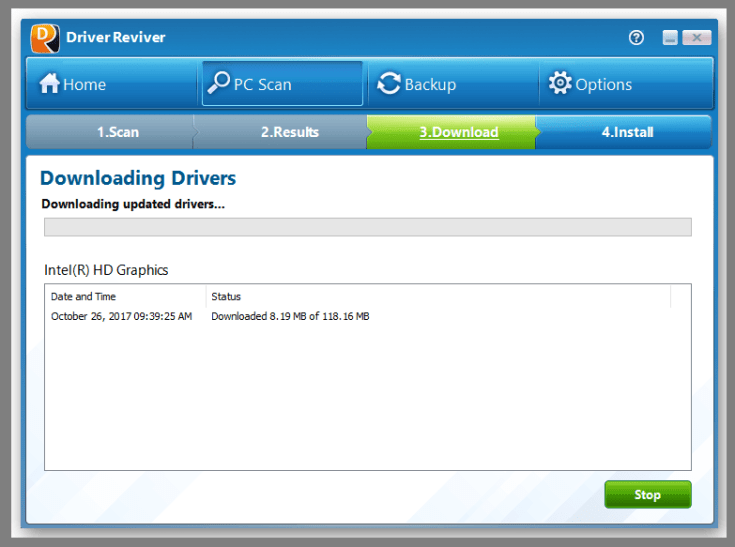Select the Downloaded 8.19 MB of 118.16 MB status
This screenshot has width=735, height=547.
tap(290, 316)
